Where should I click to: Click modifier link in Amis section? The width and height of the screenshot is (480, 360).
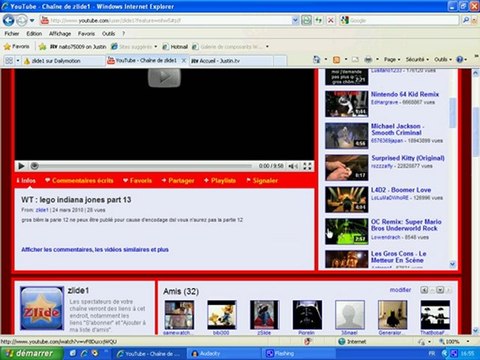(400, 290)
